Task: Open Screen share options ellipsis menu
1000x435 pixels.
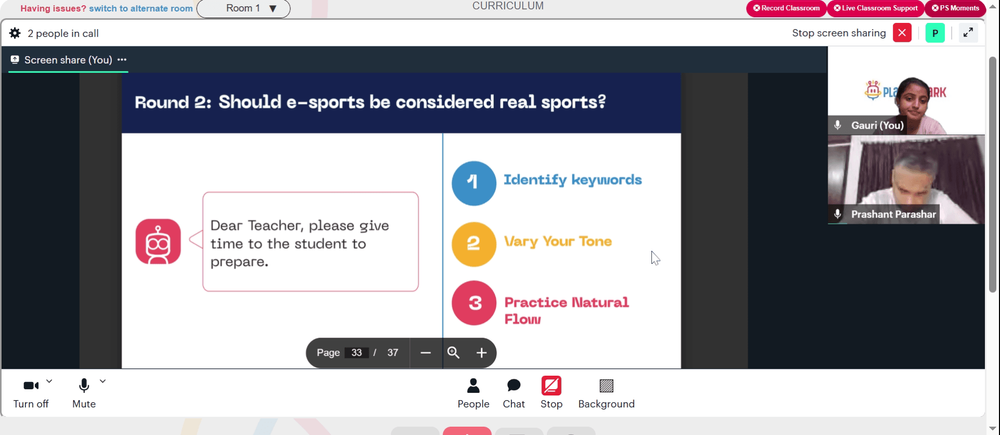Action: tap(122, 60)
